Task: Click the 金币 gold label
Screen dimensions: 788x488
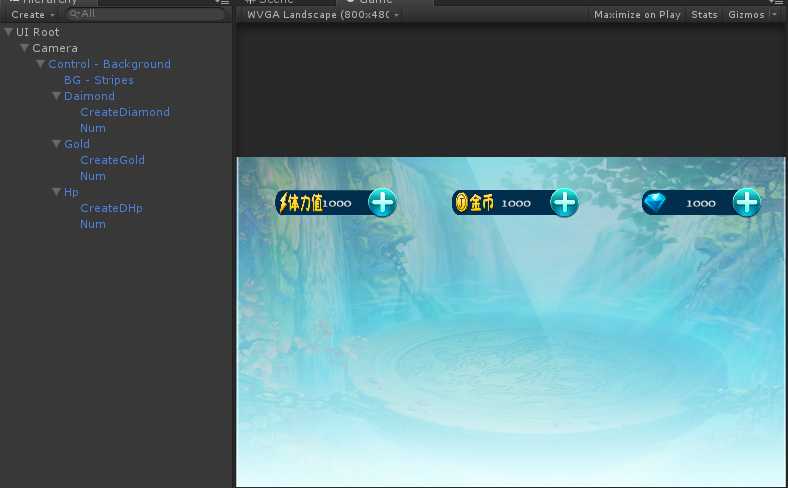Action: 481,203
